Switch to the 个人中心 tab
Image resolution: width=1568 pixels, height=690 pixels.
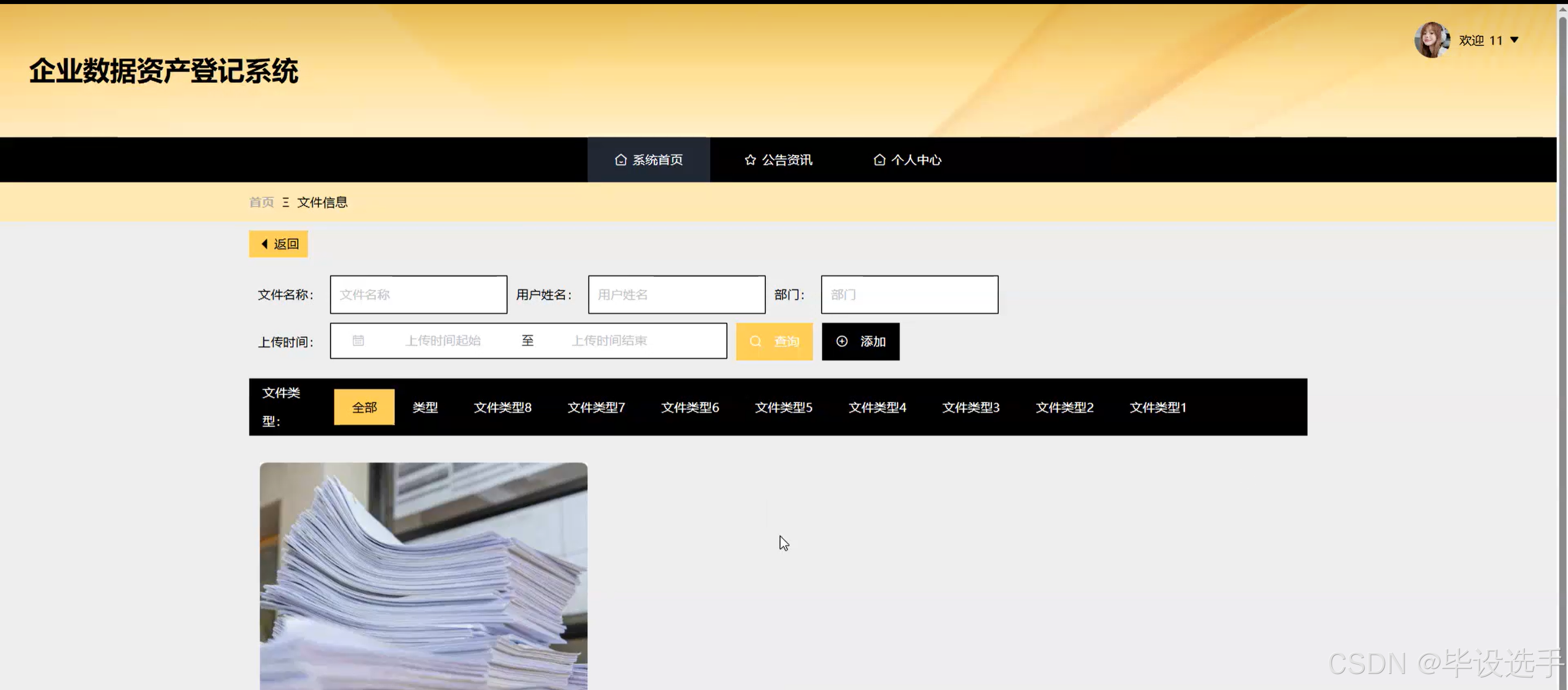pos(906,159)
